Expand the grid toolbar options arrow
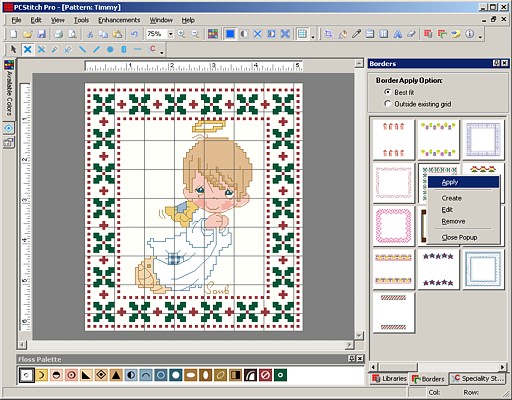 313,37
